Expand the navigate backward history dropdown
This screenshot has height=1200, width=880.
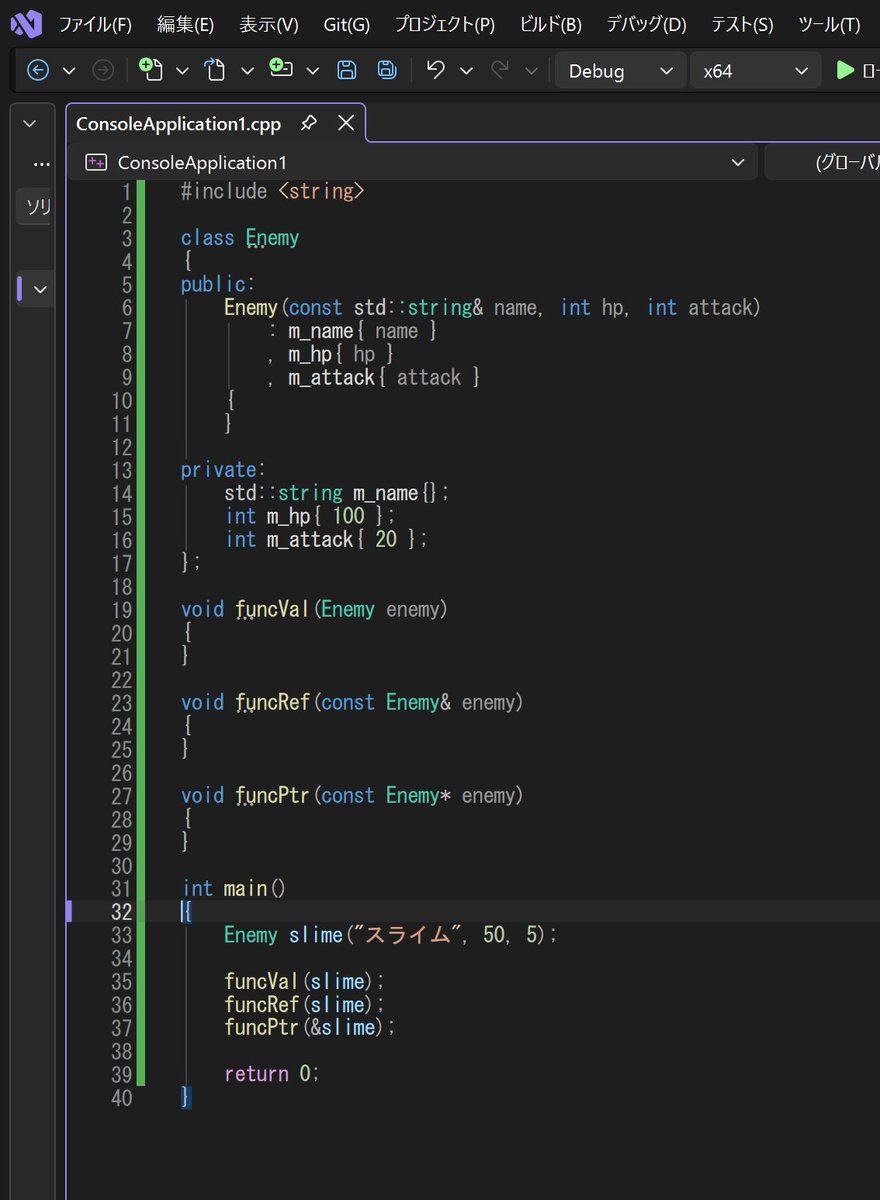(69, 70)
